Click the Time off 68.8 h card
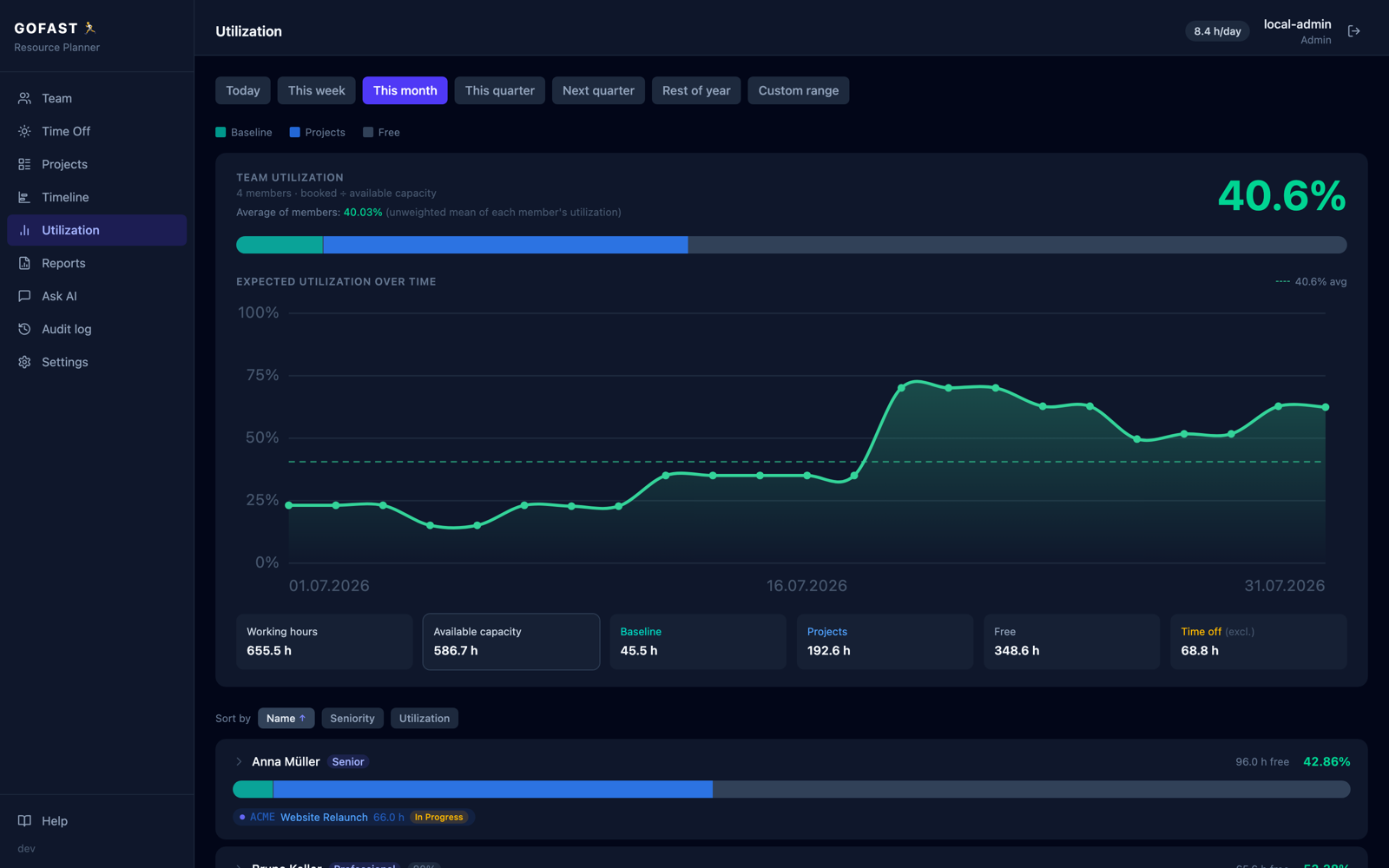Image resolution: width=1389 pixels, height=868 pixels. (1259, 641)
